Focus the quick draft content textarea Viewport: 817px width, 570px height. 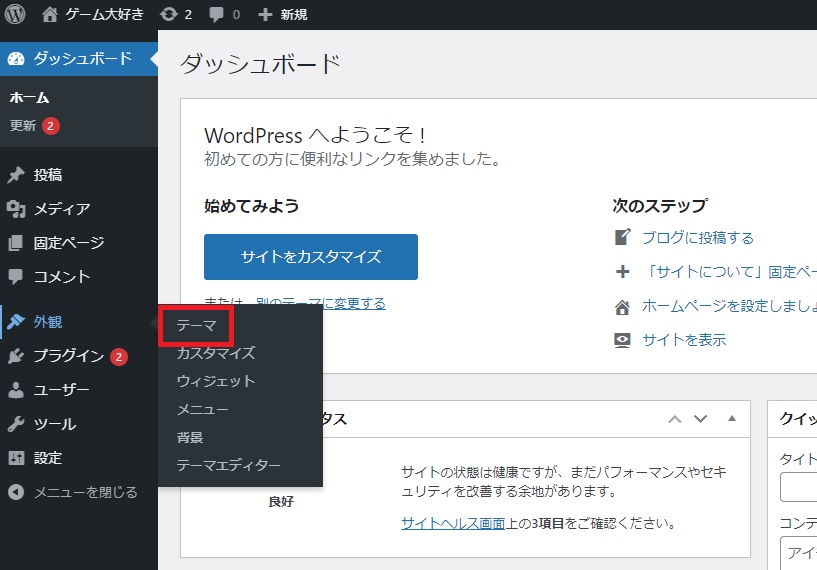tap(799, 553)
